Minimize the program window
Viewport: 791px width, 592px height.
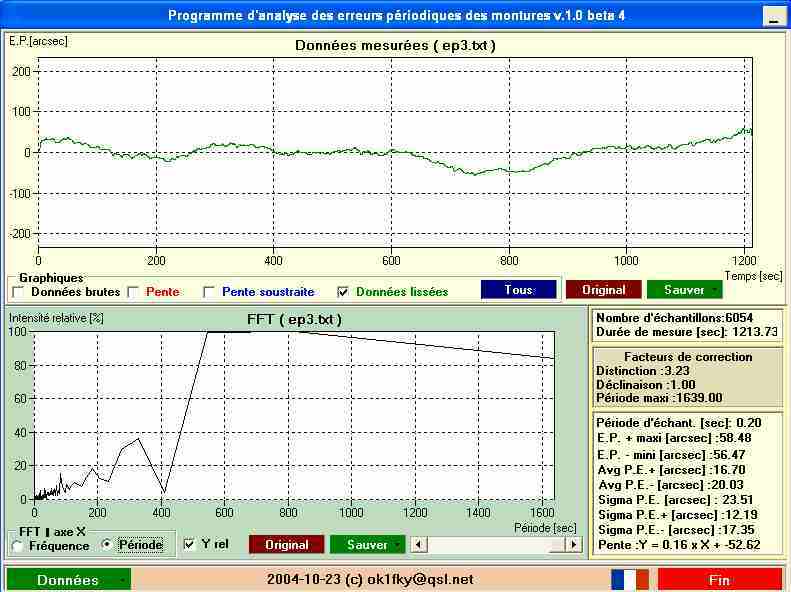click(772, 17)
